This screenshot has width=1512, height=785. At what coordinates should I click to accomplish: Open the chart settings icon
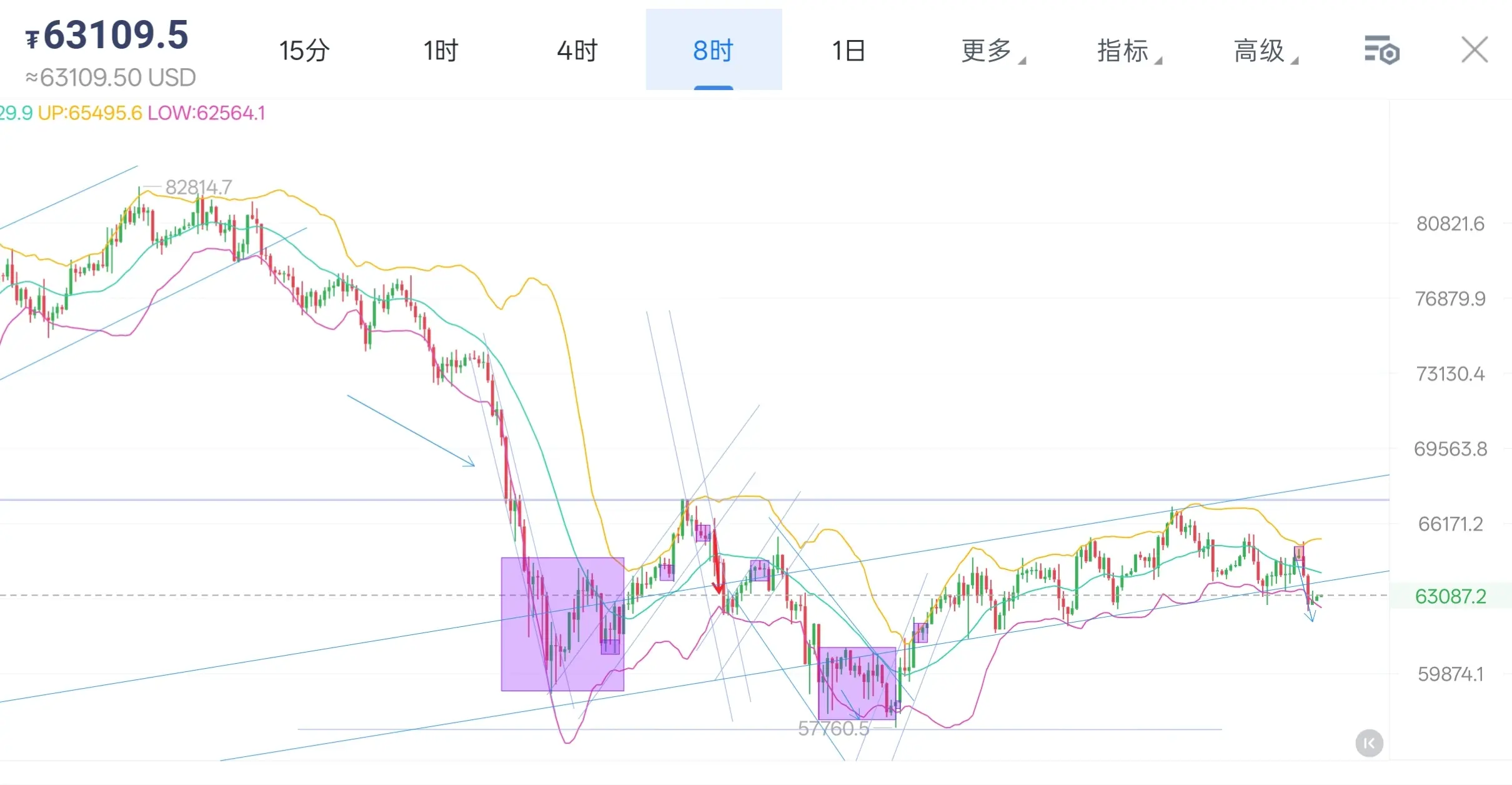(1381, 51)
